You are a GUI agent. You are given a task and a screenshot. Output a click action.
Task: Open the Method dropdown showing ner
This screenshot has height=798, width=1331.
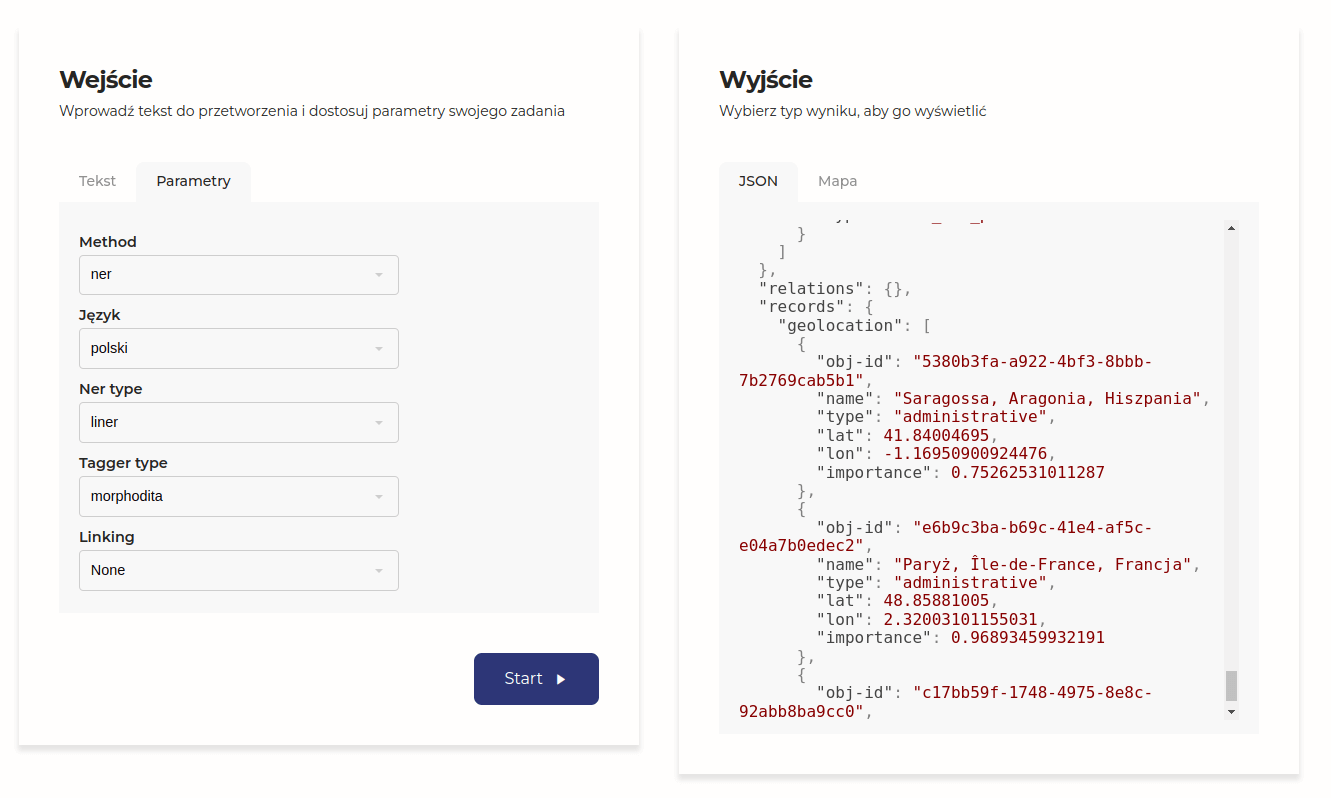coord(239,274)
